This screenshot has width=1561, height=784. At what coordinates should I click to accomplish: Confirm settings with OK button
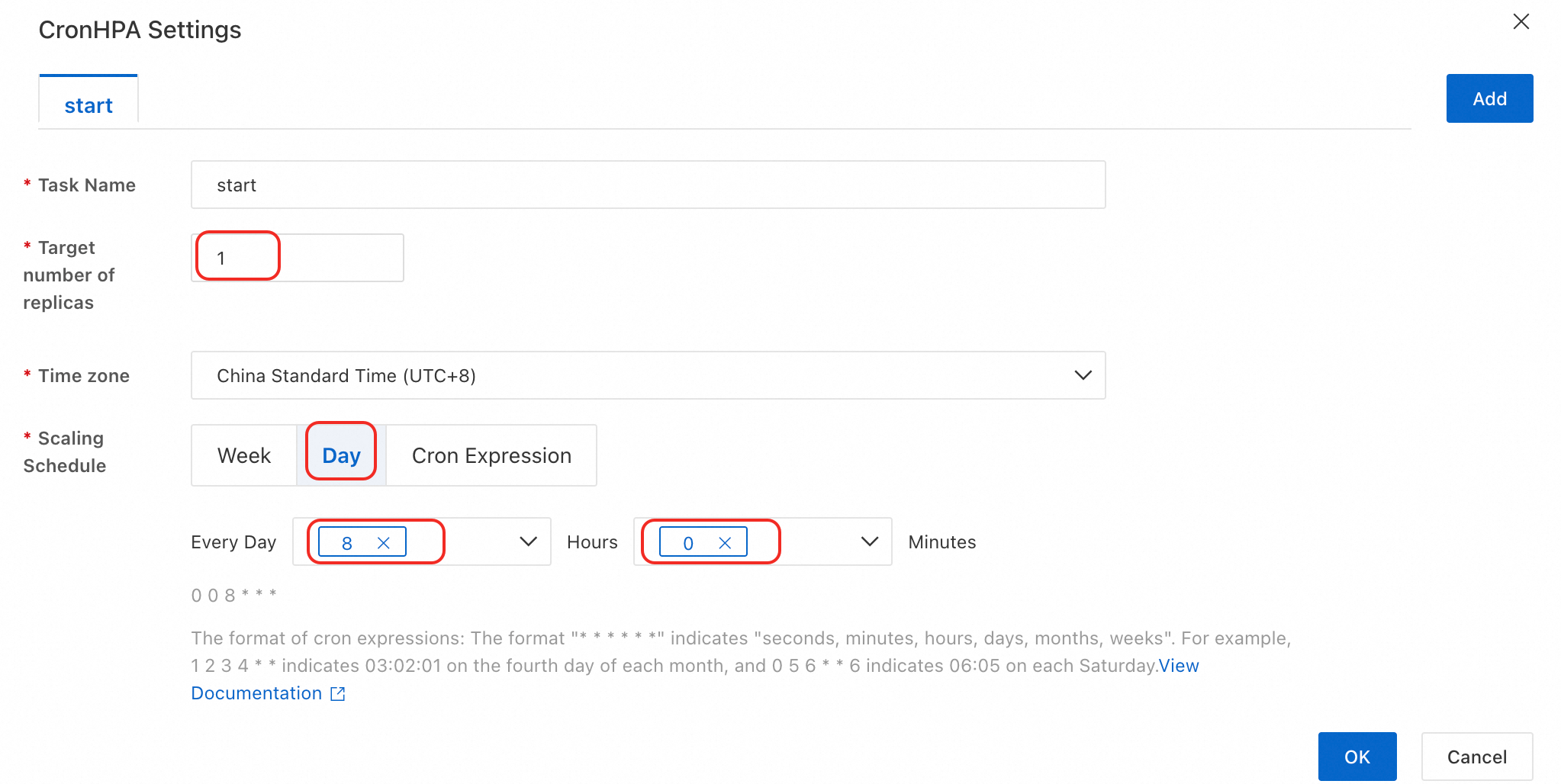click(x=1357, y=757)
